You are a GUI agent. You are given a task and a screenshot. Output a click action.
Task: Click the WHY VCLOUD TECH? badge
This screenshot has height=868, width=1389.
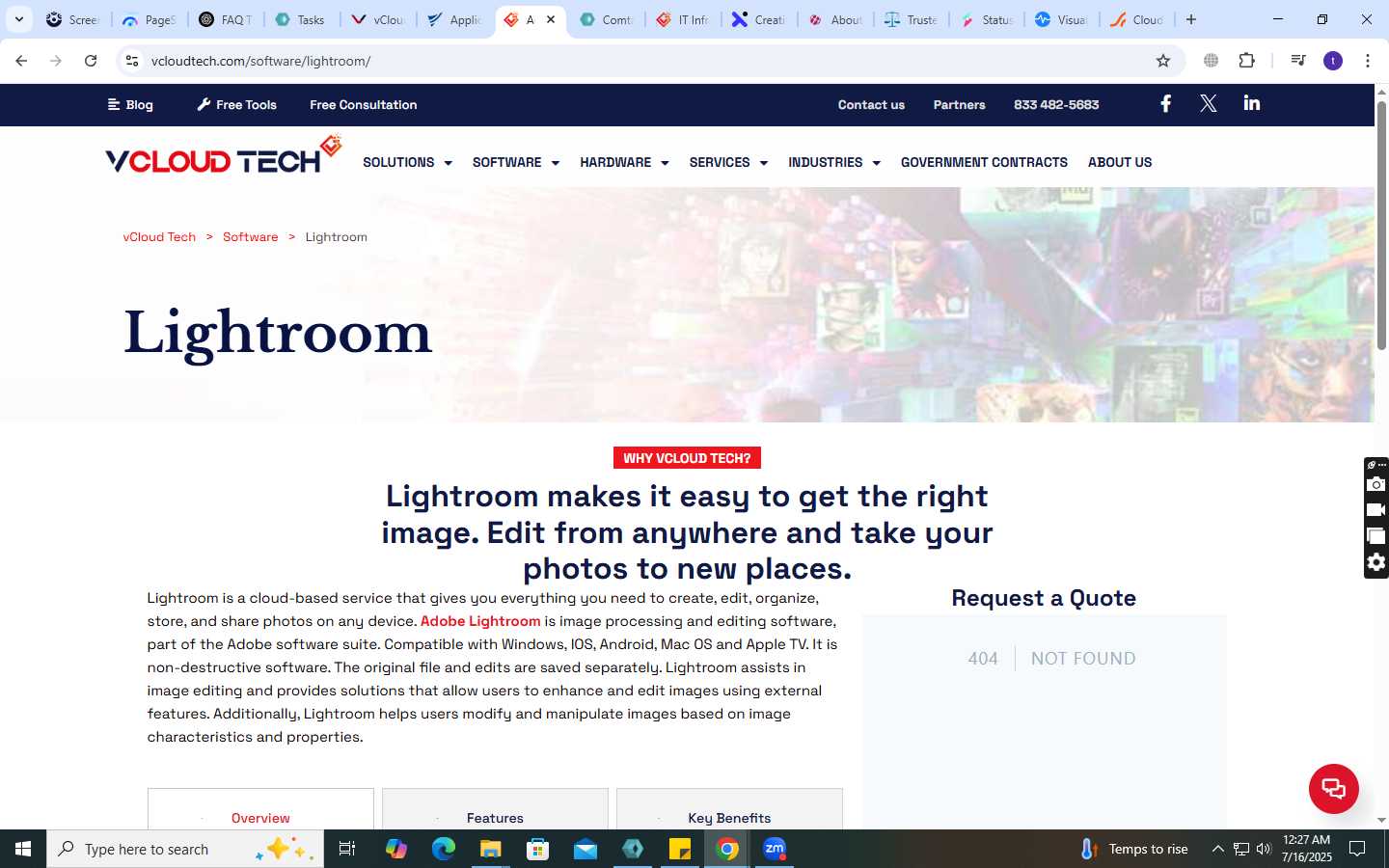[687, 458]
